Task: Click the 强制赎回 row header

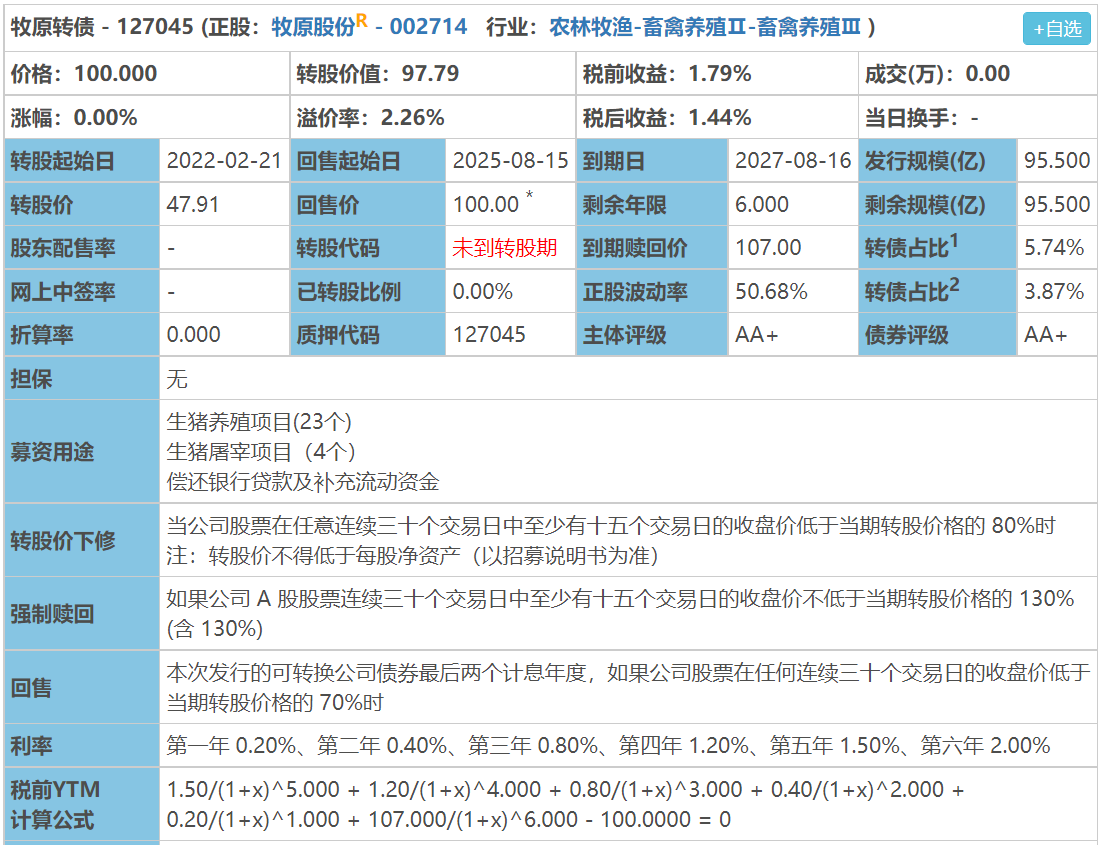Action: click(82, 614)
